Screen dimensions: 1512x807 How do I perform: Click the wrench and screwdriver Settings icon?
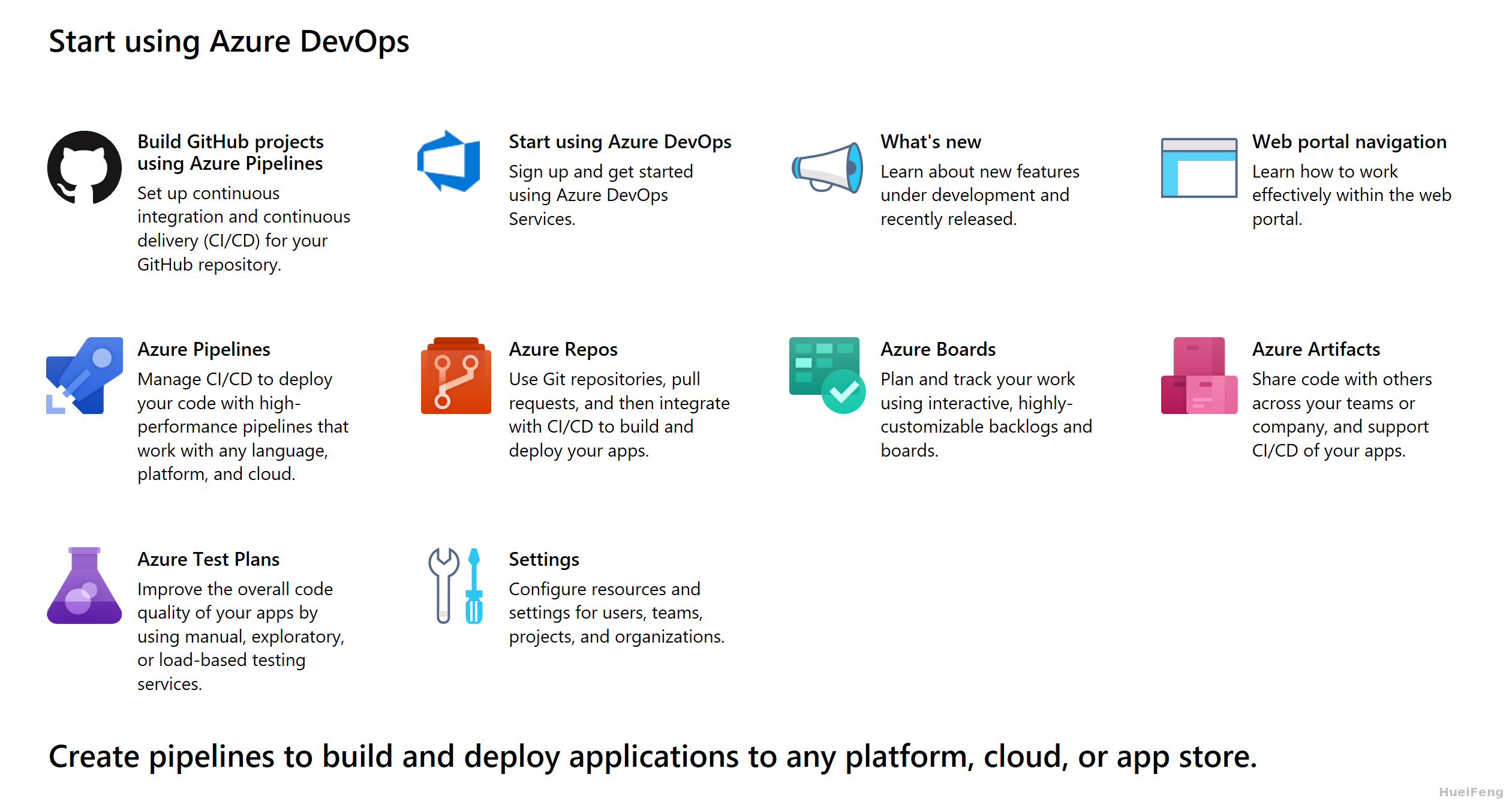point(456,585)
